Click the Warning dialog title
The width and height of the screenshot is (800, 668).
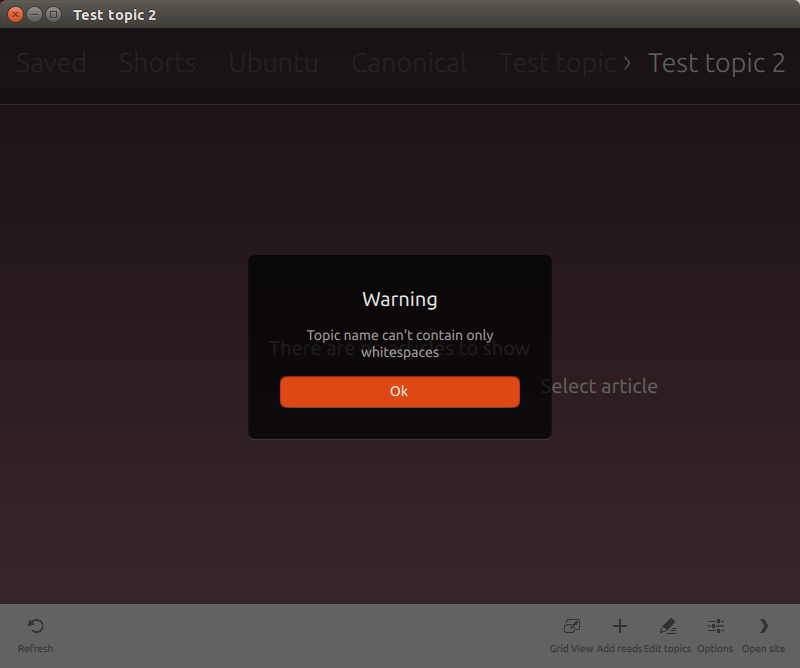[399, 299]
